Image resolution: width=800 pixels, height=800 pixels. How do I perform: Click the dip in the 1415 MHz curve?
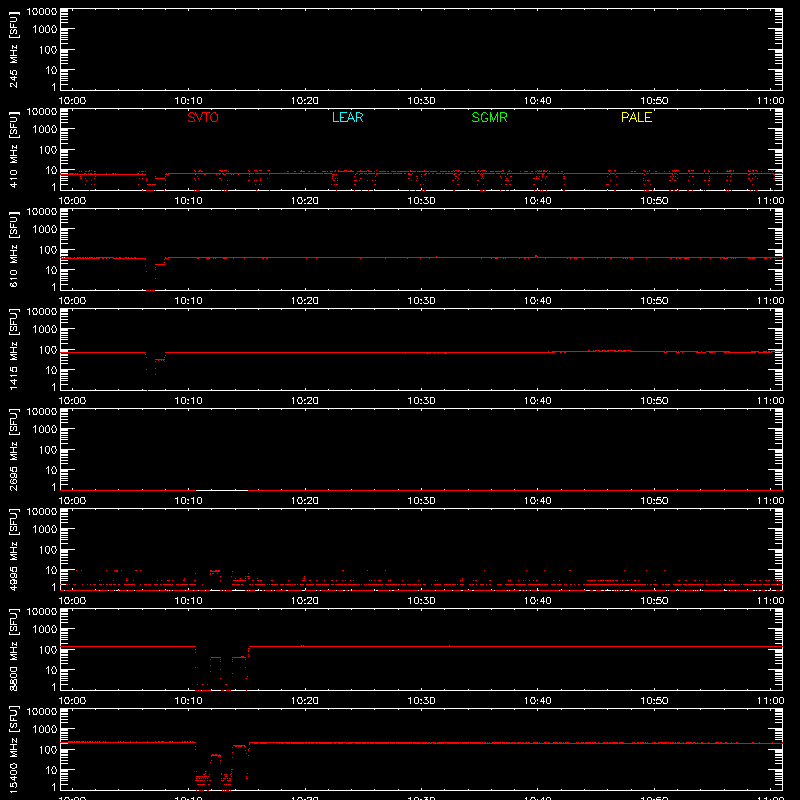click(156, 371)
